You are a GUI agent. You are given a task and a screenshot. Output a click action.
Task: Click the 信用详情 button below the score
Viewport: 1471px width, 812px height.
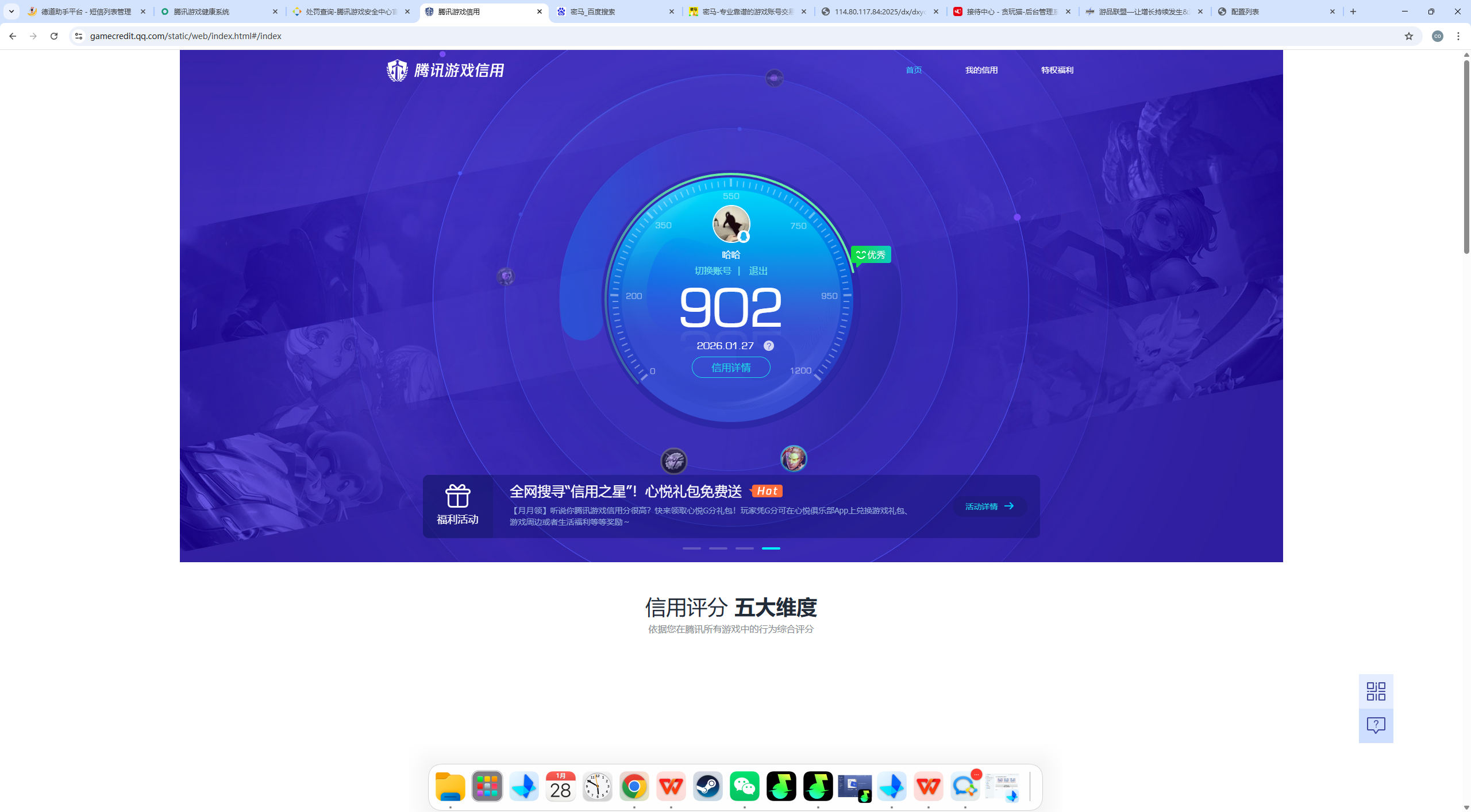[730, 367]
